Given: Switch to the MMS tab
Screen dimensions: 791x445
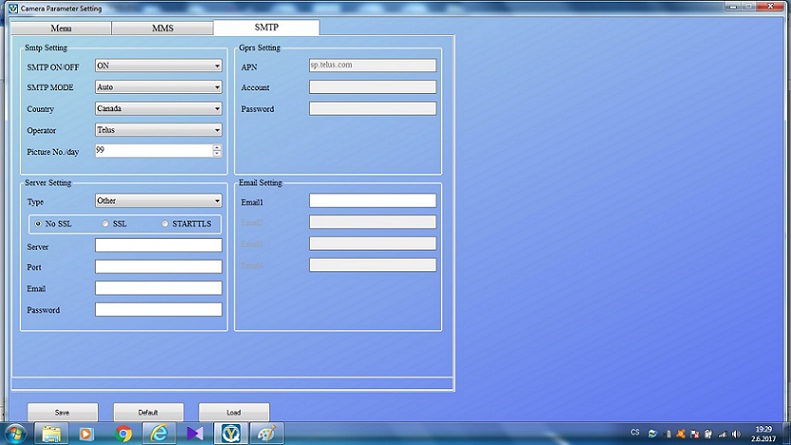Looking at the screenshot, I should click(x=161, y=28).
